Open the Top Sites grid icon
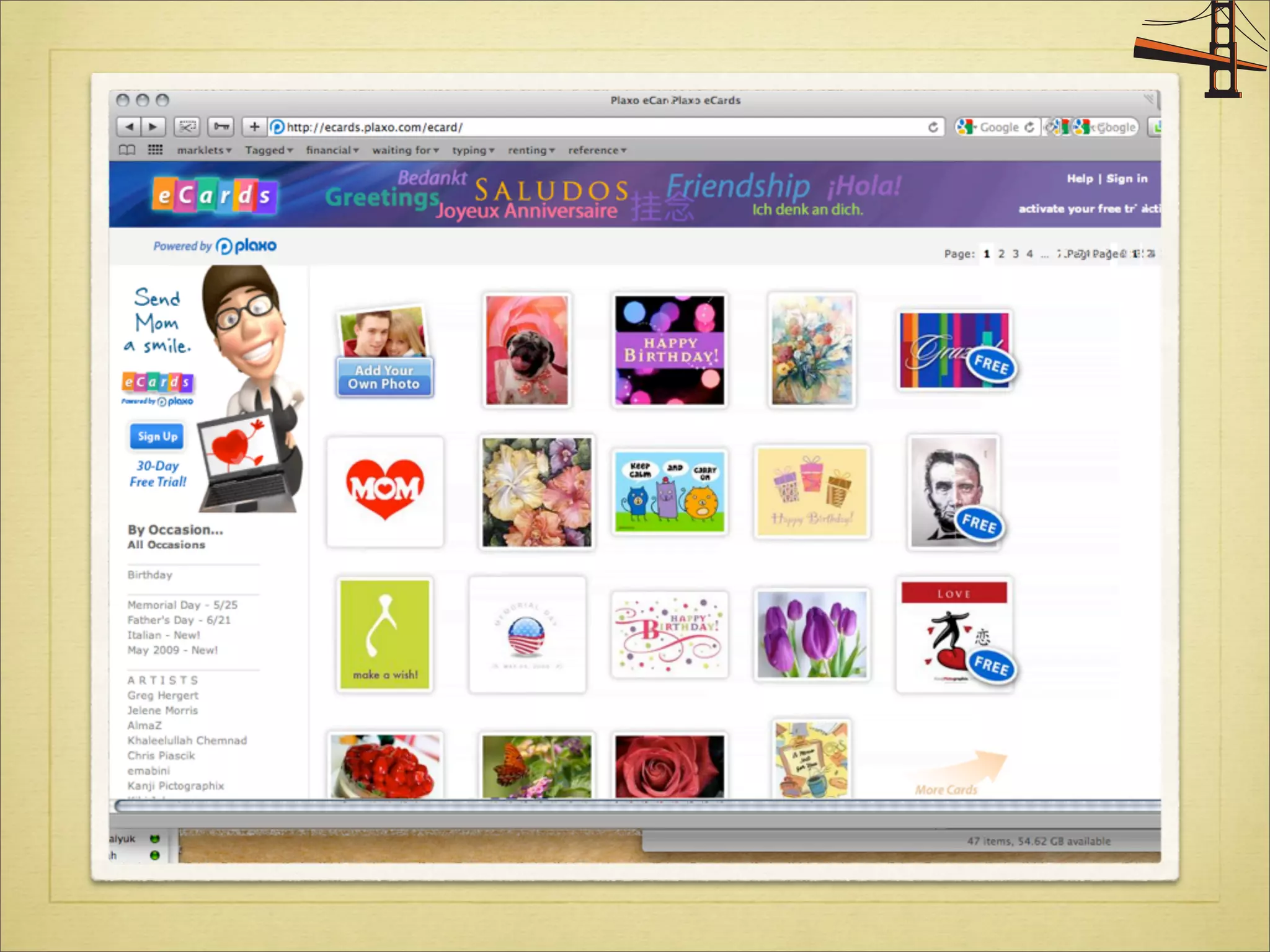Image resolution: width=1270 pixels, height=952 pixels. click(x=155, y=150)
